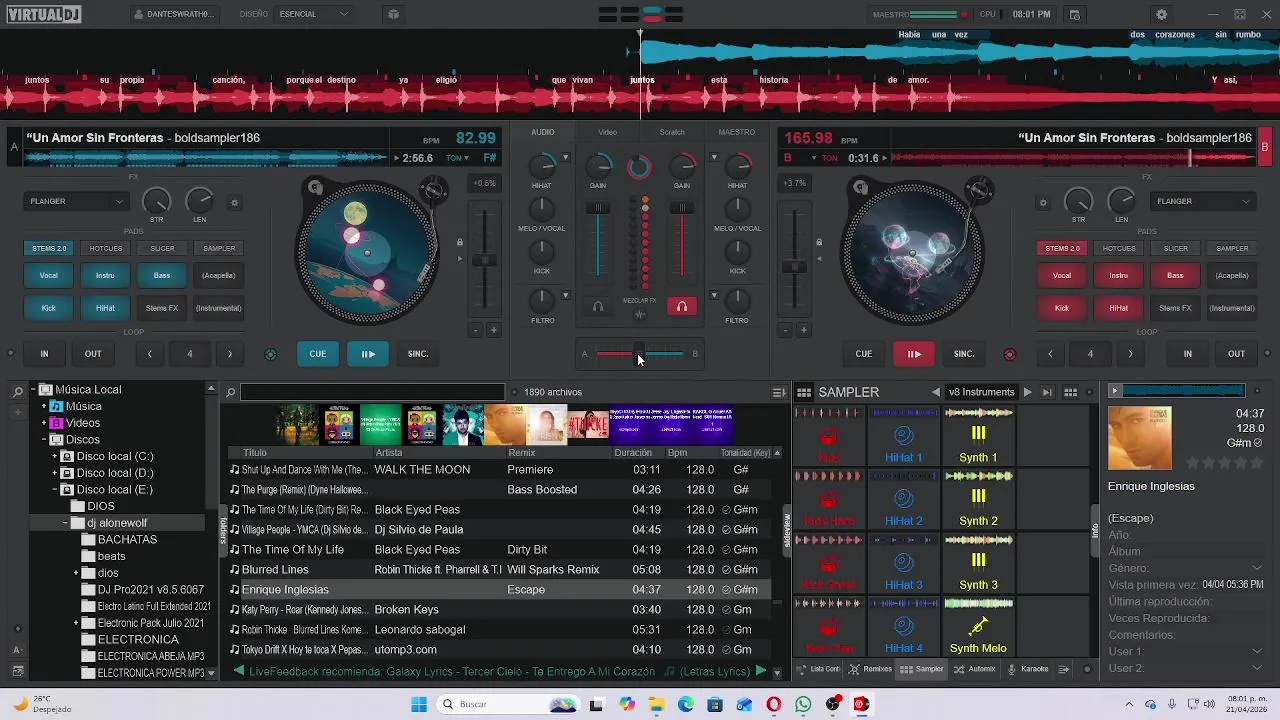Expand Disco local (C:) tree node
1280x720 pixels.
pos(55,457)
